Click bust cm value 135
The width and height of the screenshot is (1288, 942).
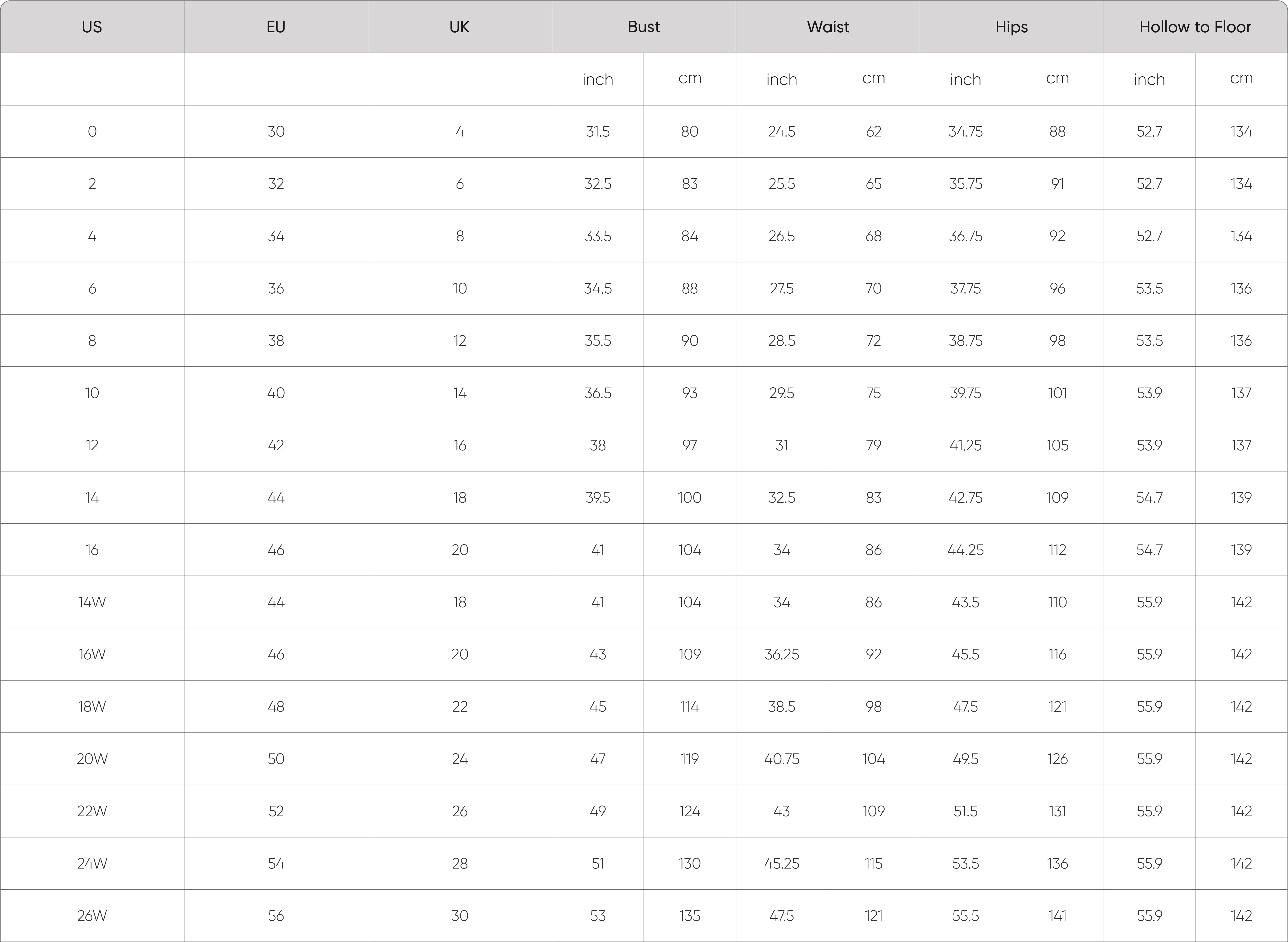[x=690, y=916]
